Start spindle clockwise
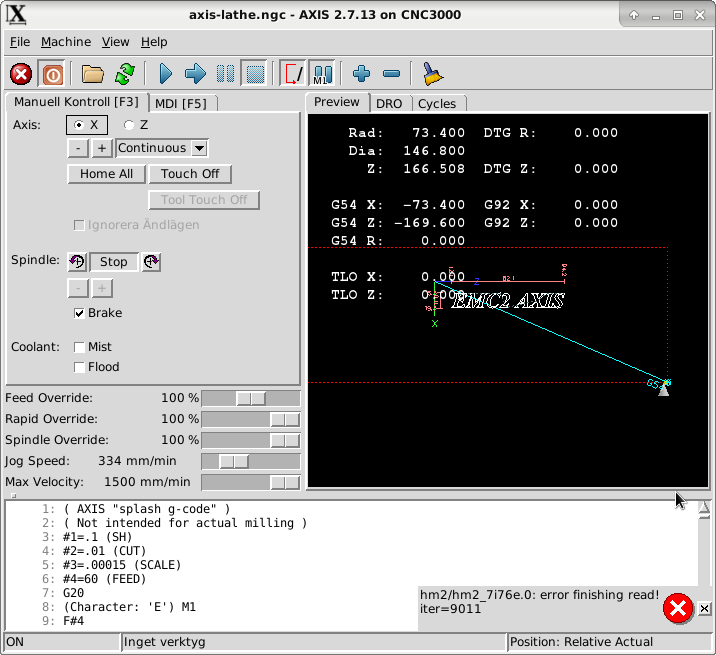Viewport: 716px width, 655px height. [151, 262]
